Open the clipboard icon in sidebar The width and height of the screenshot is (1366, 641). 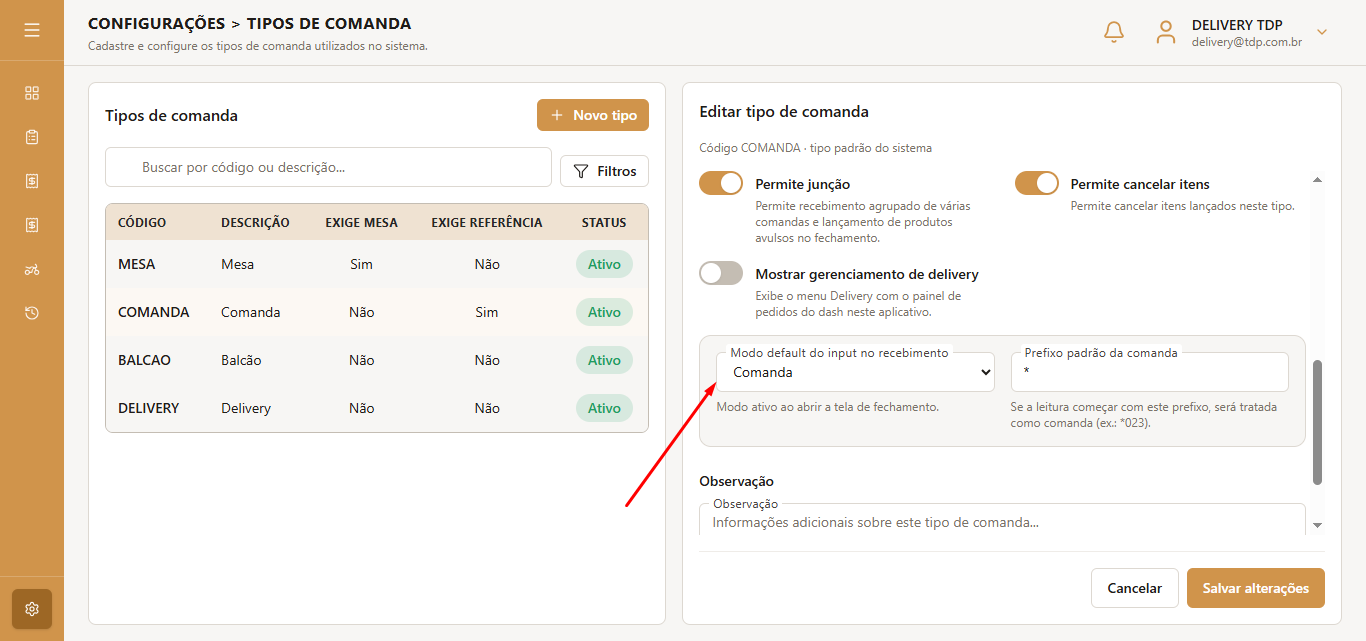pos(32,137)
